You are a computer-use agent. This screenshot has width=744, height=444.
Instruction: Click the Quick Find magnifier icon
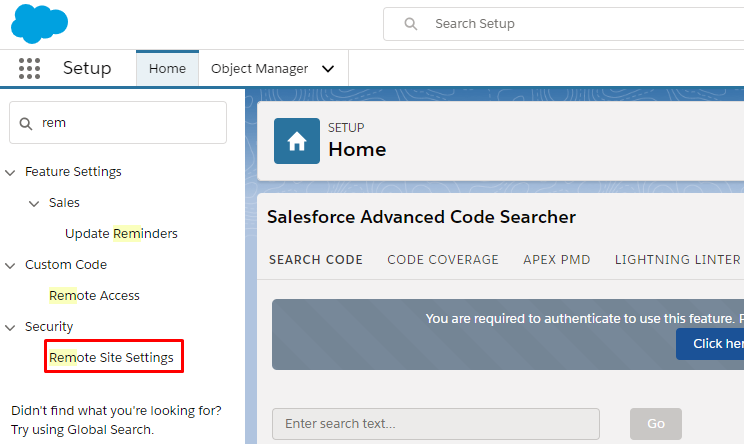[x=26, y=124]
